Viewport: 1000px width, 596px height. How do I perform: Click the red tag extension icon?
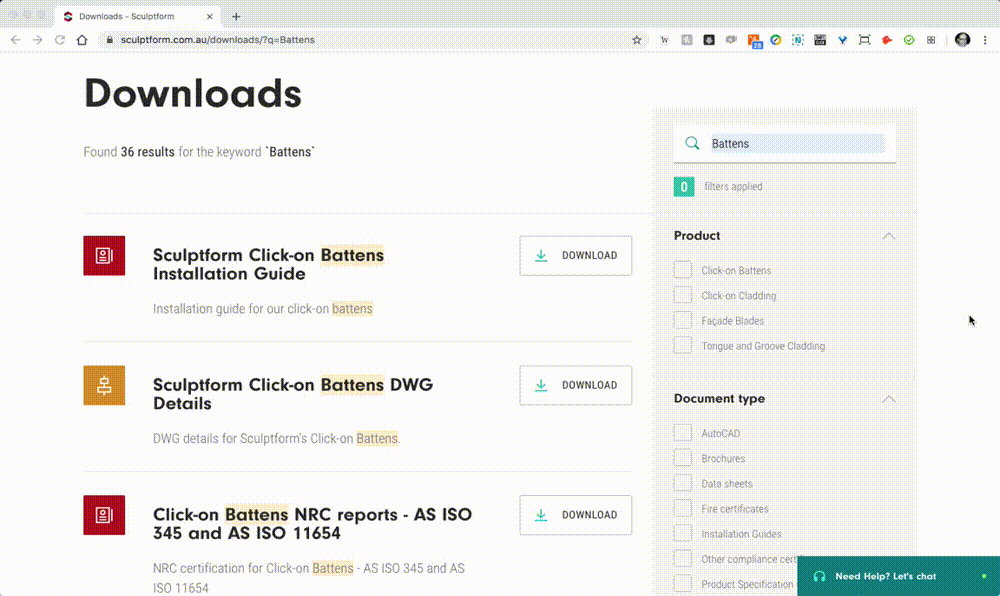[886, 40]
